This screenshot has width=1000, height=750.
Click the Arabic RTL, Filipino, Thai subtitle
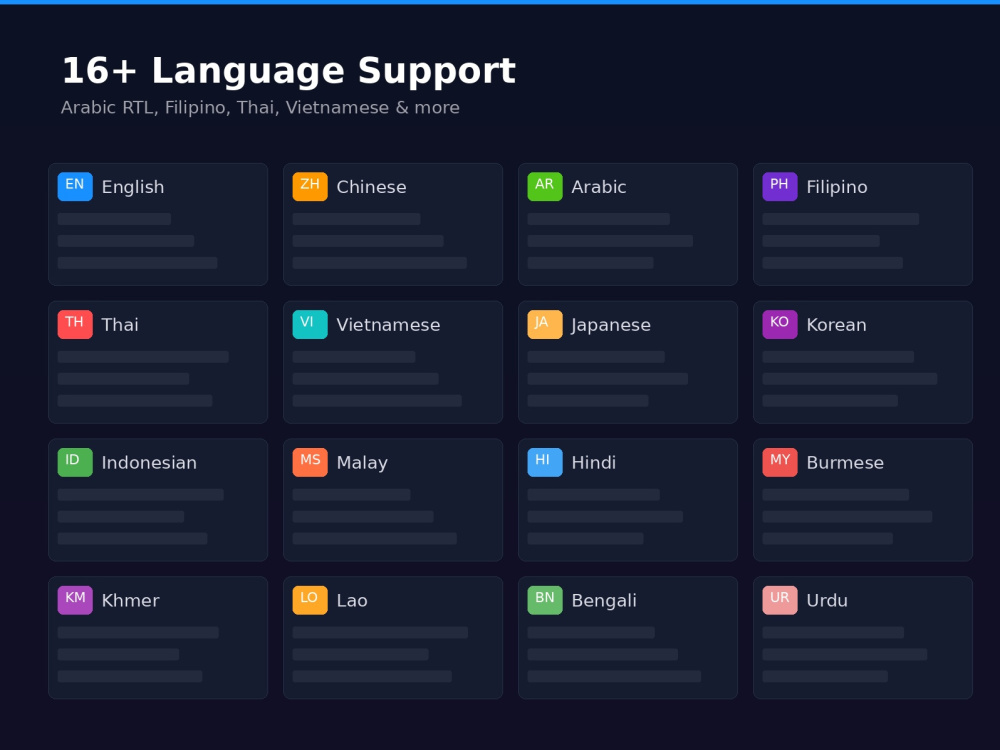click(x=260, y=108)
